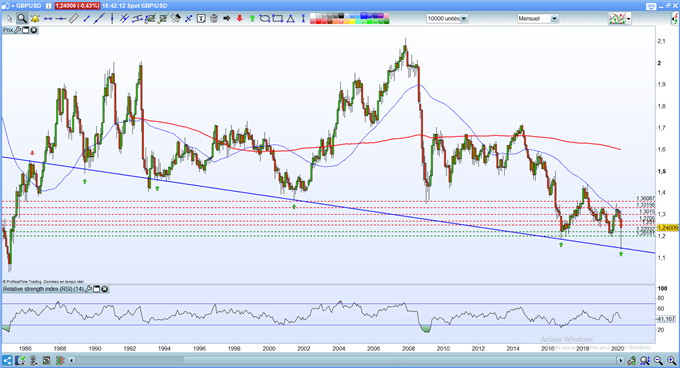Click the bottom-right zoom reset icon
The width and height of the screenshot is (680, 368).
tap(645, 360)
